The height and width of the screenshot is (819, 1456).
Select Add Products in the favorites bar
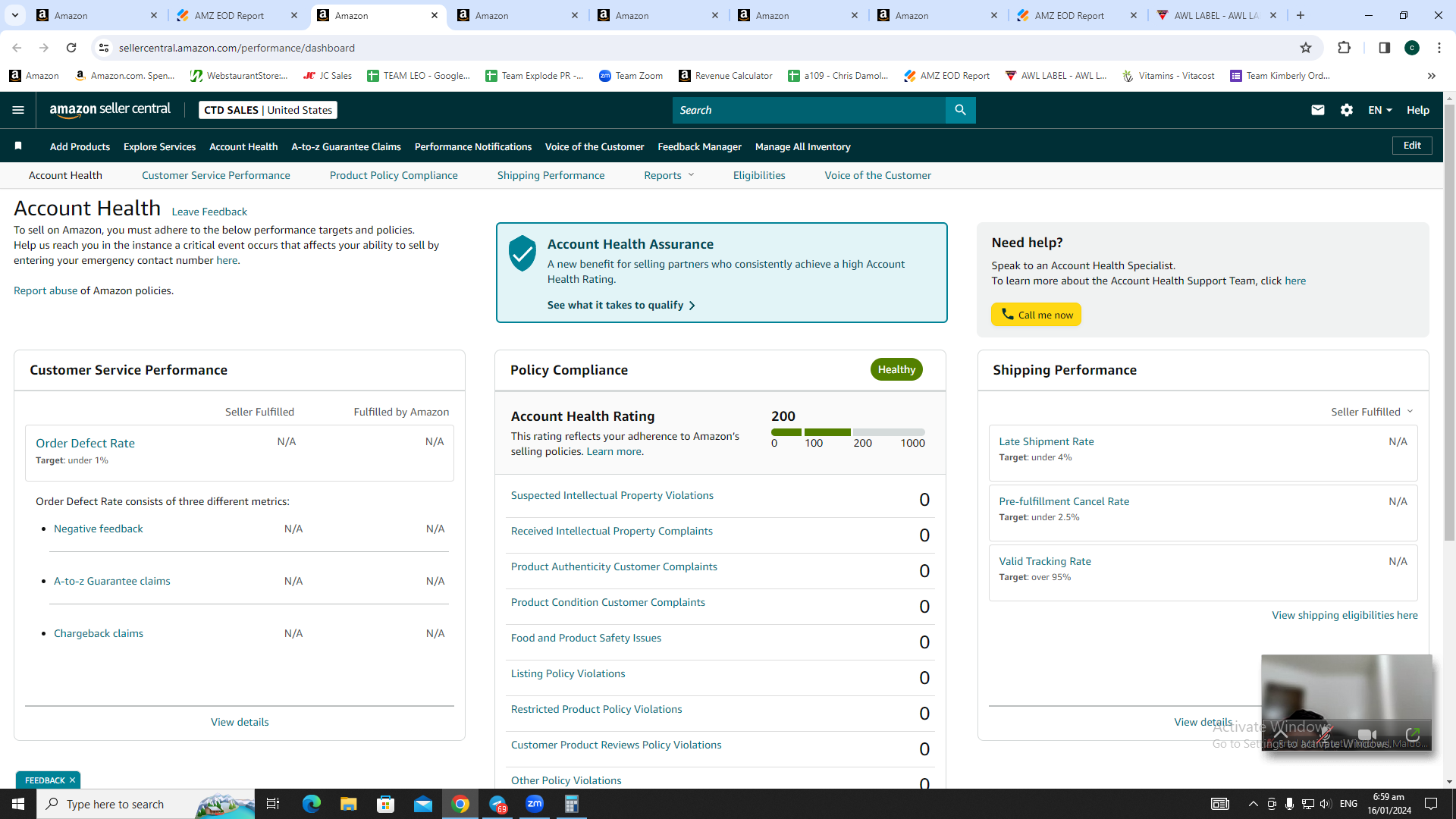click(x=80, y=146)
